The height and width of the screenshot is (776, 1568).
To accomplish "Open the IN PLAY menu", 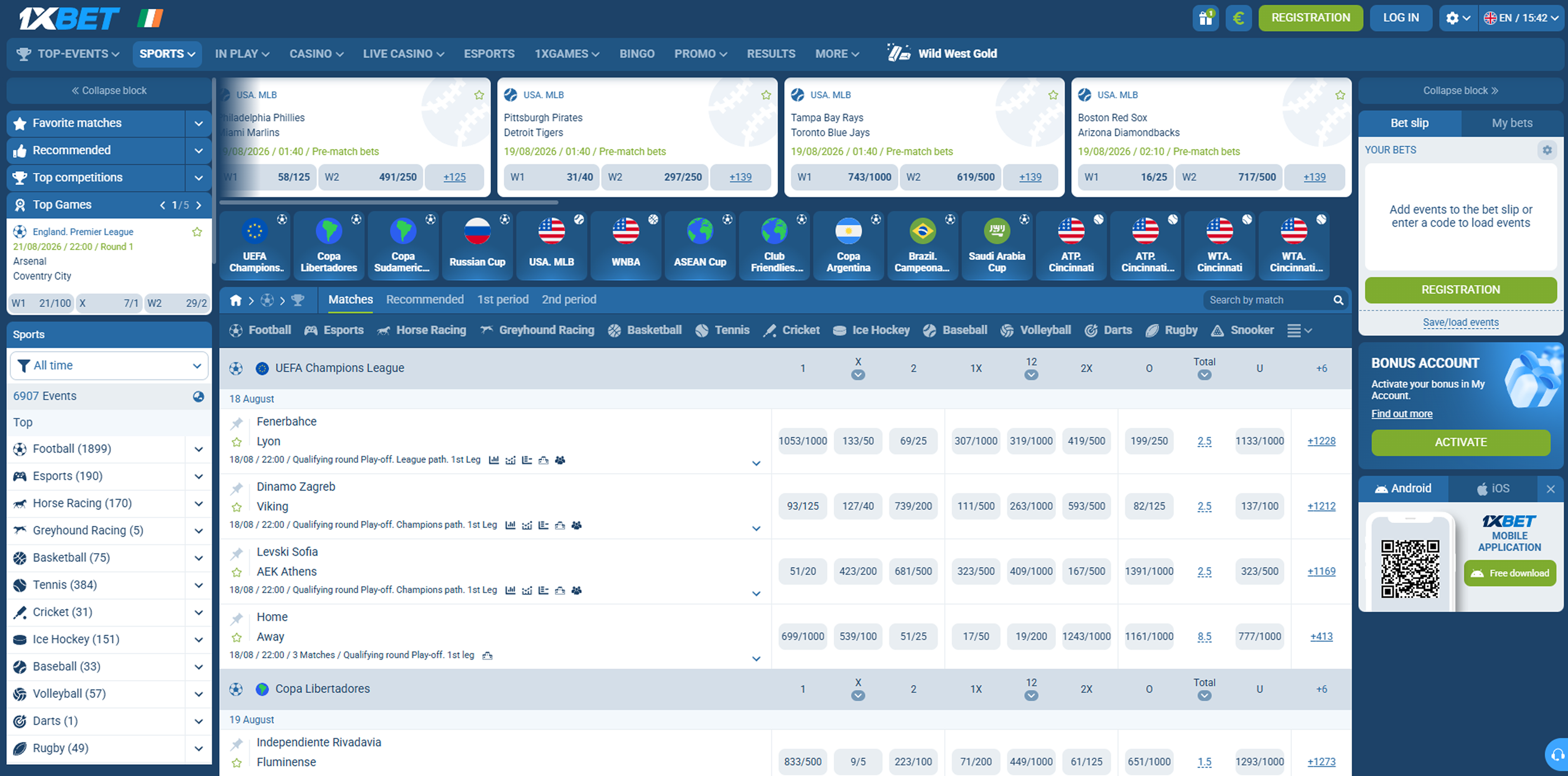I will coord(242,54).
